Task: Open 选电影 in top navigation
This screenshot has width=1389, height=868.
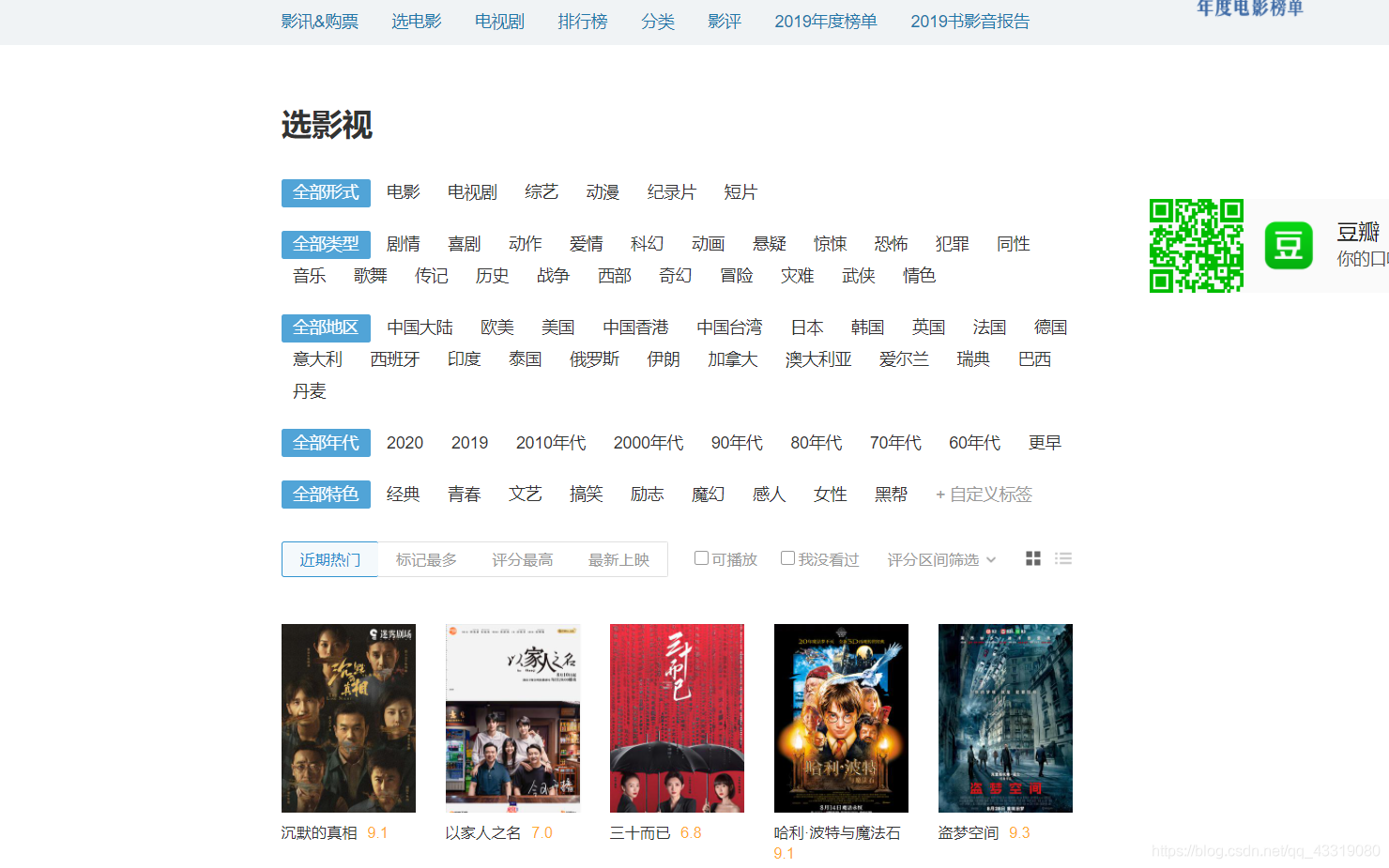Action: [417, 22]
